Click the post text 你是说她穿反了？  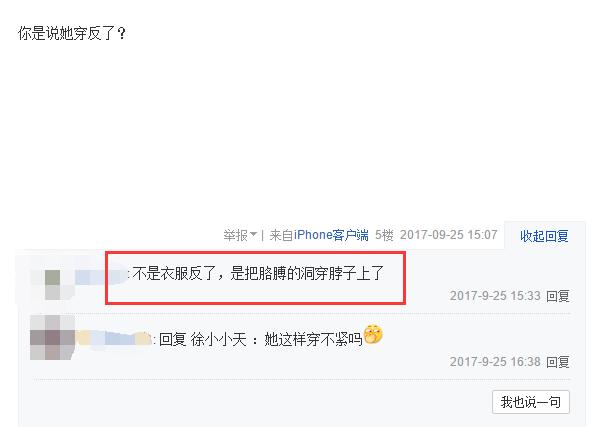[72, 34]
